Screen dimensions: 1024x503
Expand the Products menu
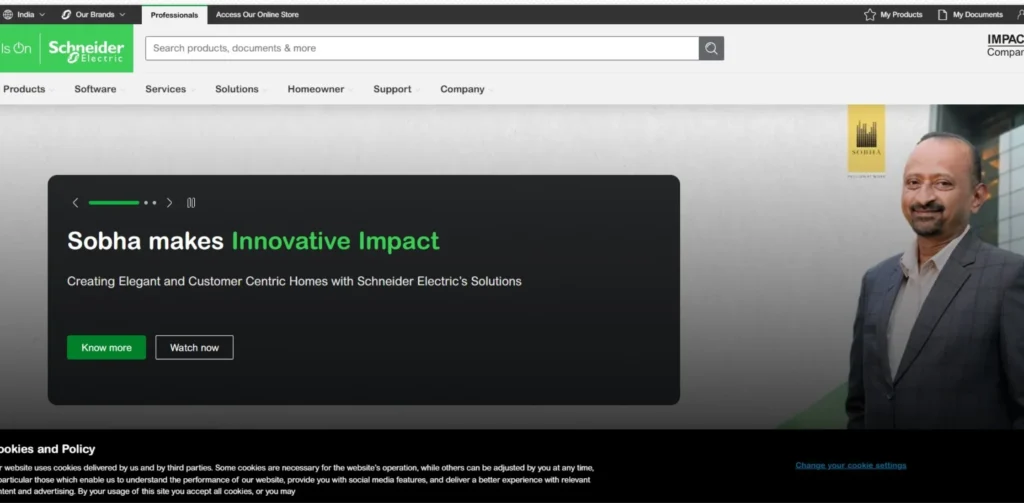pyautogui.click(x=24, y=89)
